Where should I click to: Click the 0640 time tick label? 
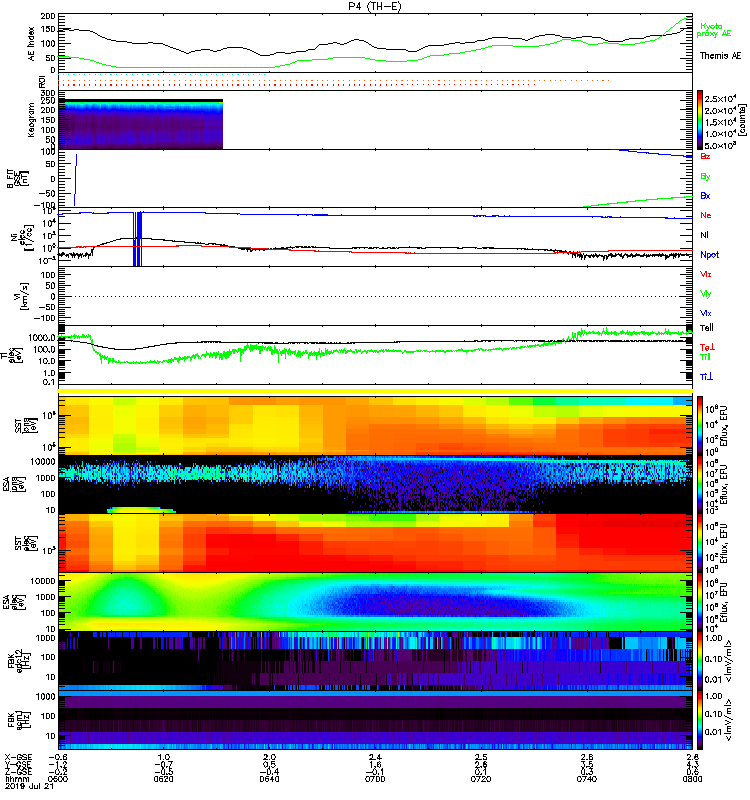269,779
